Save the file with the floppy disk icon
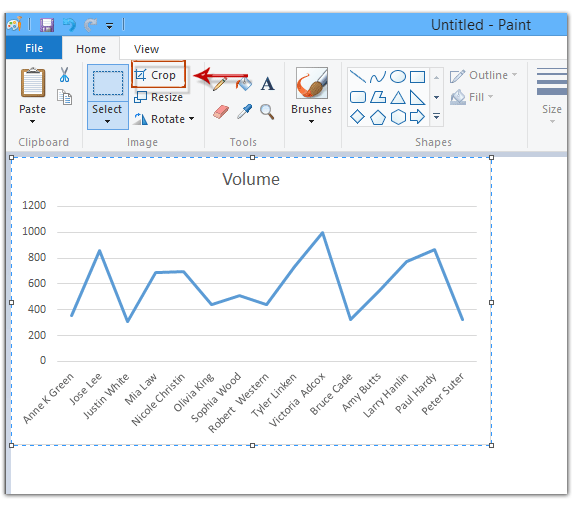573x507 pixels. pos(47,25)
